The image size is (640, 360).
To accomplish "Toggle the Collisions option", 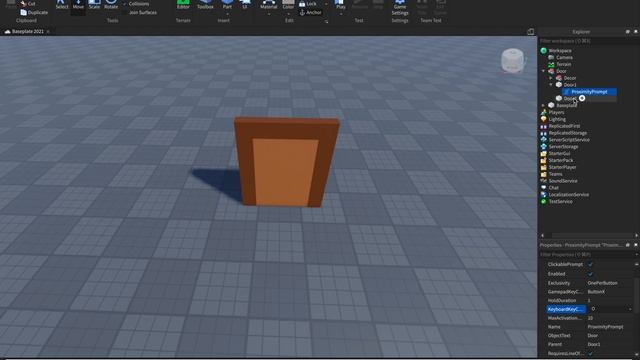I will coord(136,4).
